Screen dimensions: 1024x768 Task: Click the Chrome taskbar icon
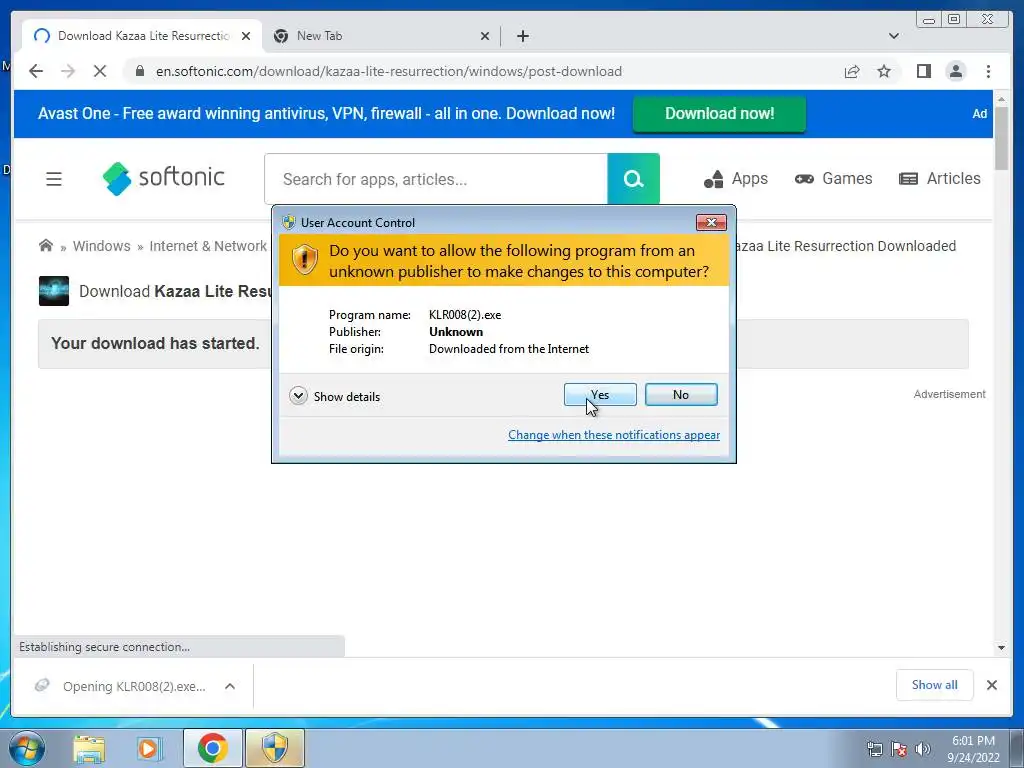tap(212, 748)
